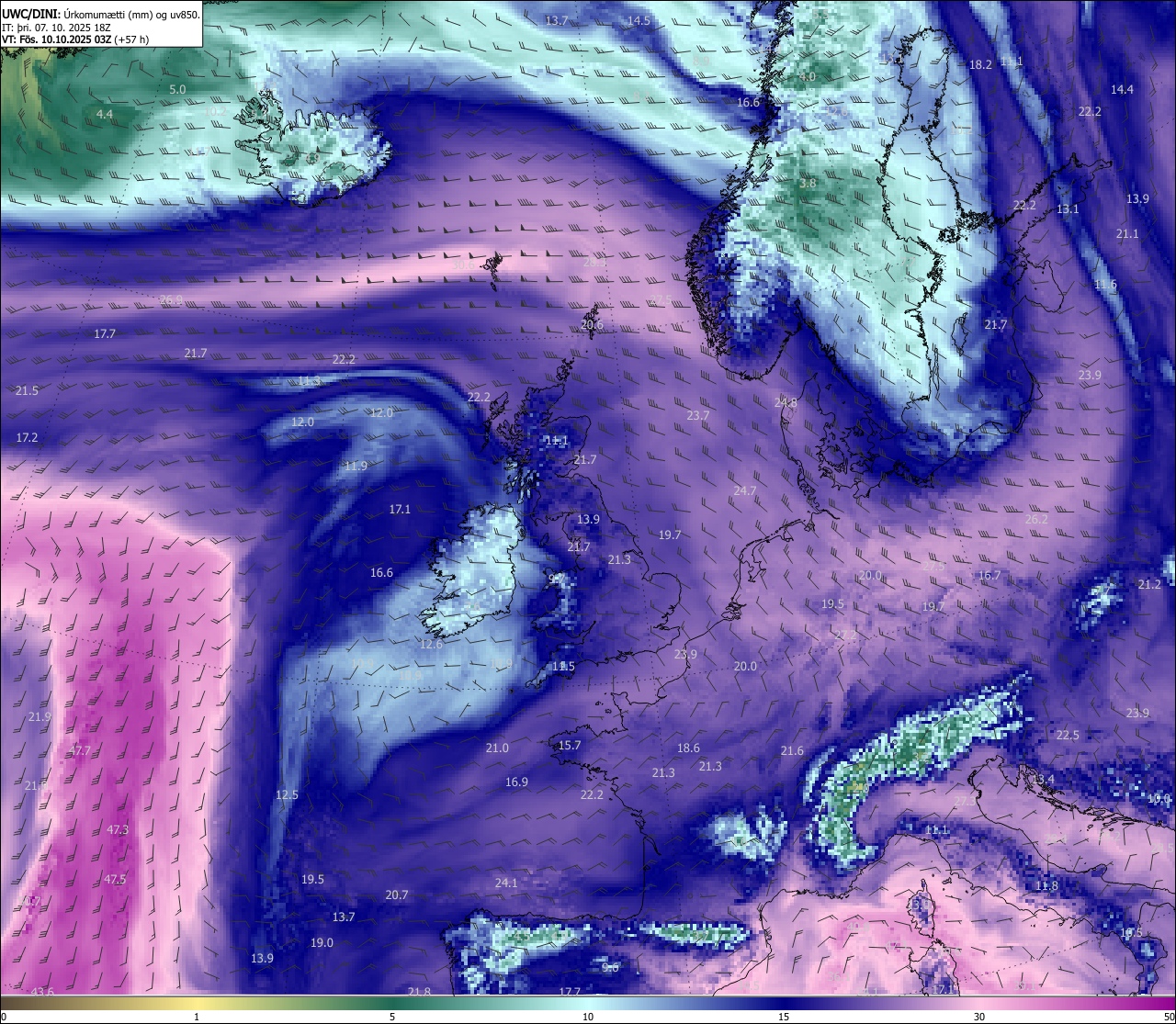
Task: Click the 15.7 value near Brittany
Action: (x=570, y=745)
